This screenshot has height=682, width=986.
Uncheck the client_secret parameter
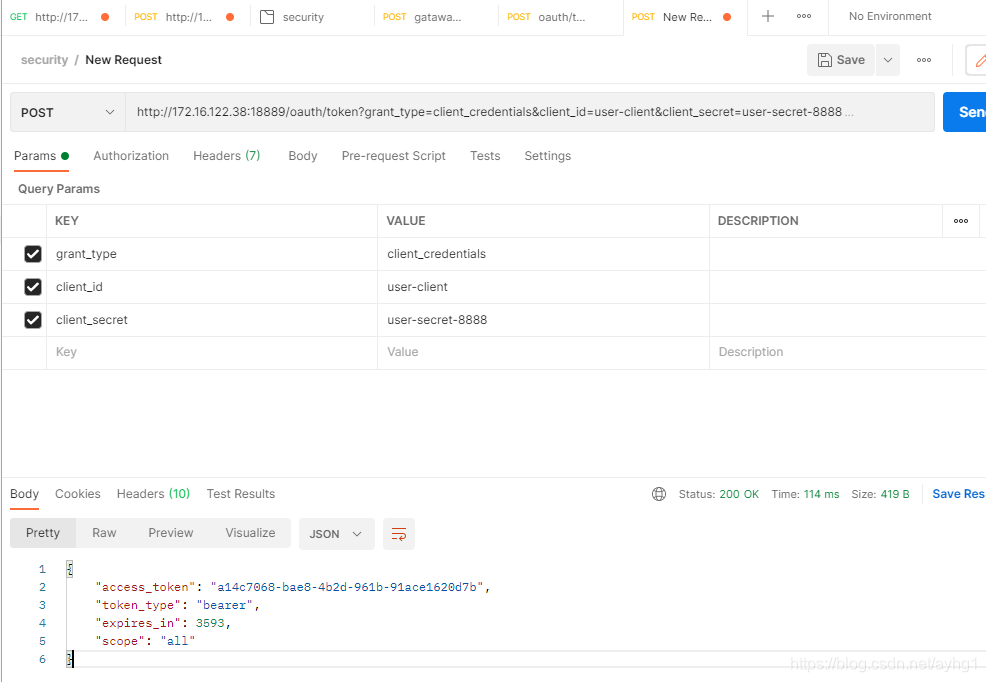(x=33, y=320)
